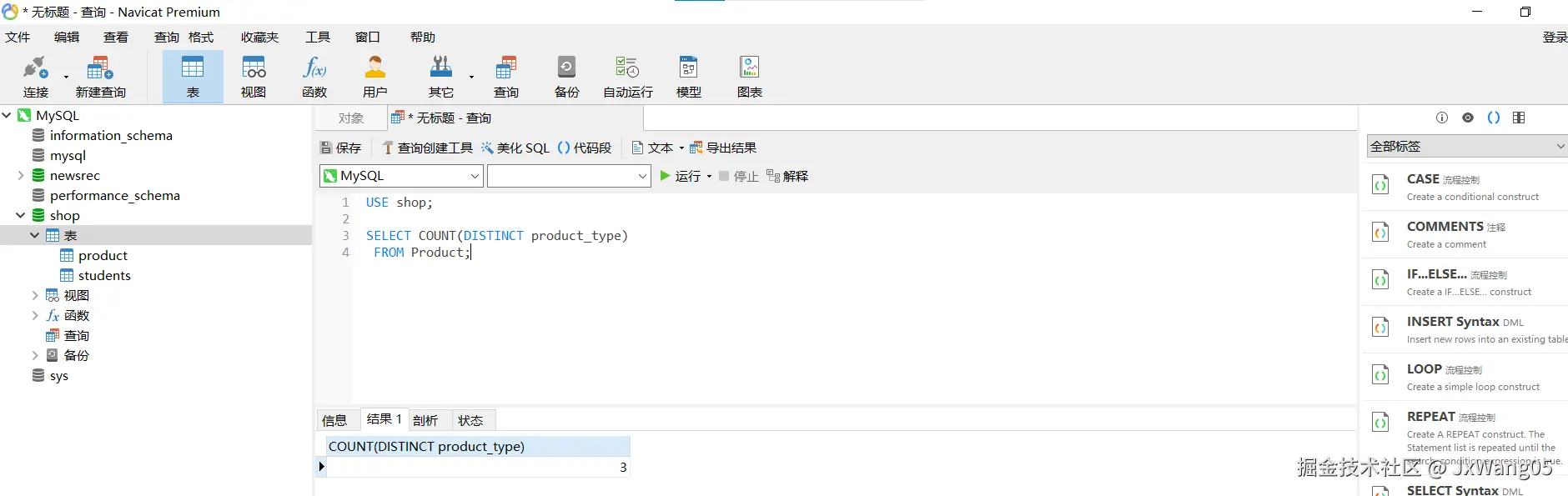Open the 视图 views toolbar button
The width and height of the screenshot is (1568, 496).
click(254, 76)
